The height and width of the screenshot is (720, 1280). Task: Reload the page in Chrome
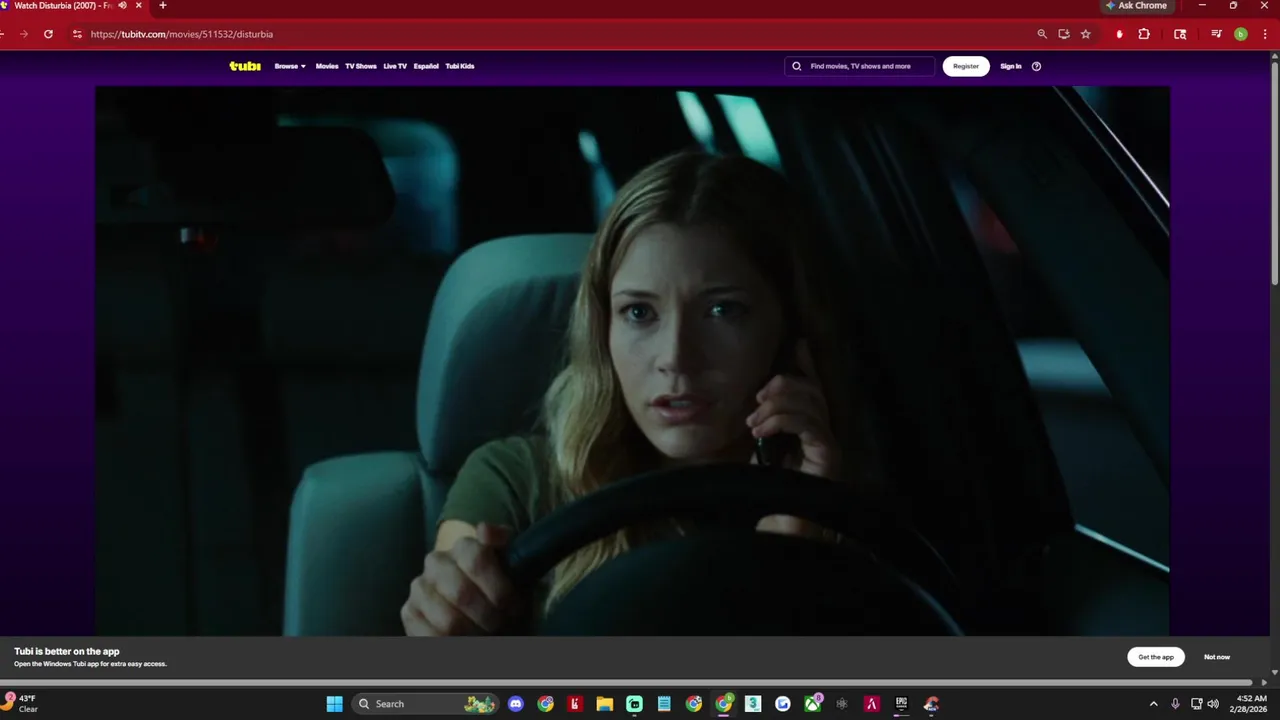pos(48,34)
